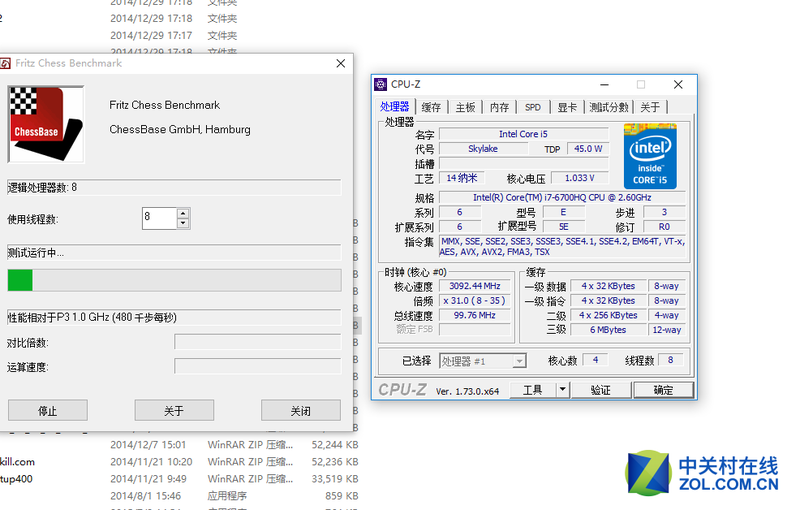Click the 14 纳米 technology value
800x510 pixels.
coord(462,178)
